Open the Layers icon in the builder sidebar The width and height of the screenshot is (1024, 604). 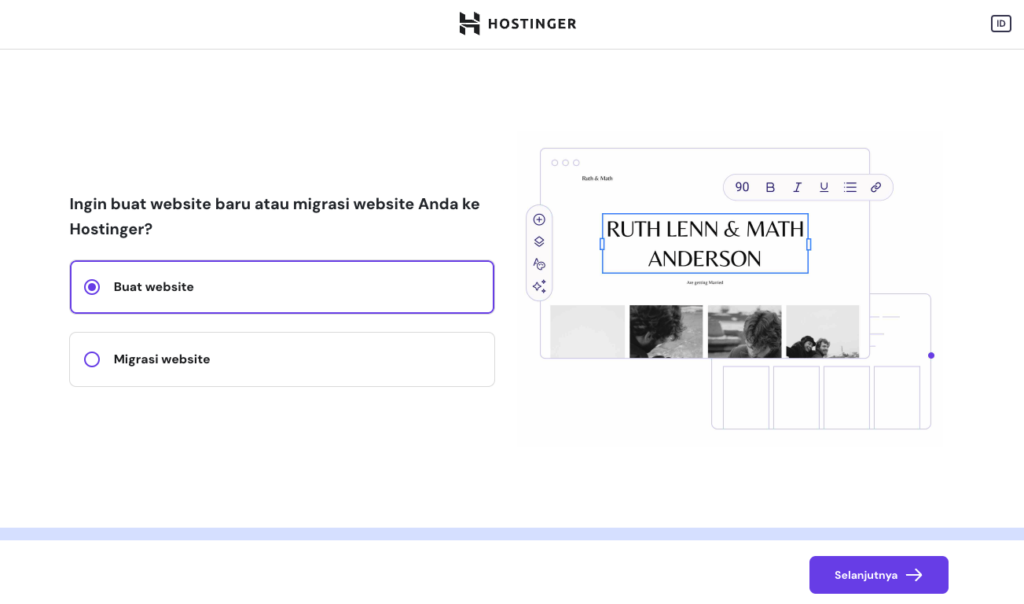click(539, 241)
